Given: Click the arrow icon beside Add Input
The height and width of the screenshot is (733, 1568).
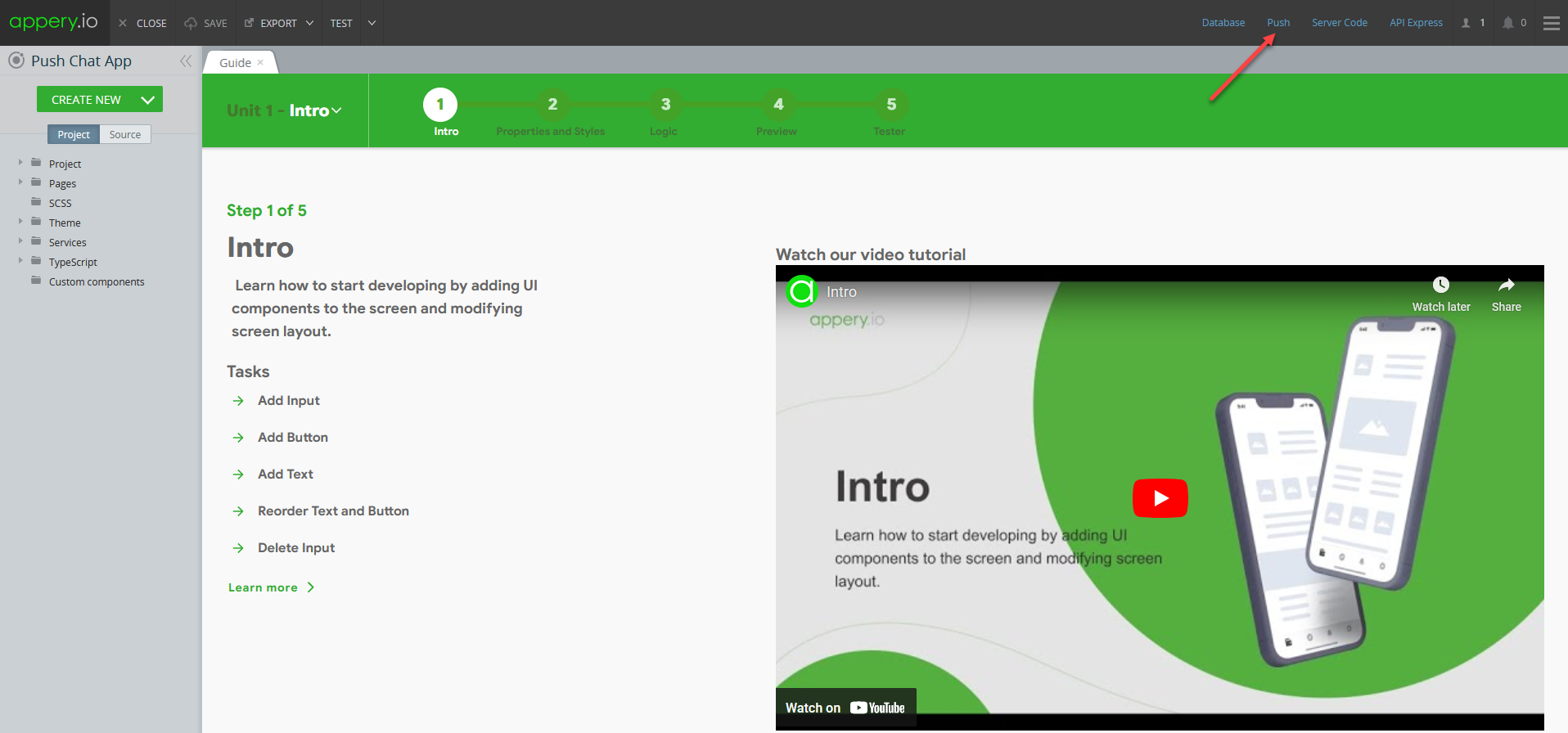Looking at the screenshot, I should point(238,401).
